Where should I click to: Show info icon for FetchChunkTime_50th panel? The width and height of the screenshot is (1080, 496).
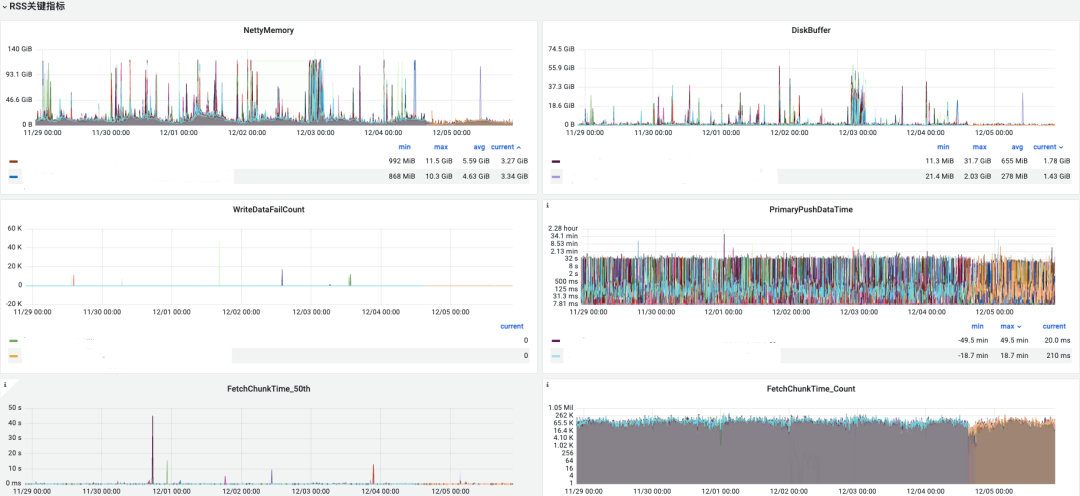6,384
